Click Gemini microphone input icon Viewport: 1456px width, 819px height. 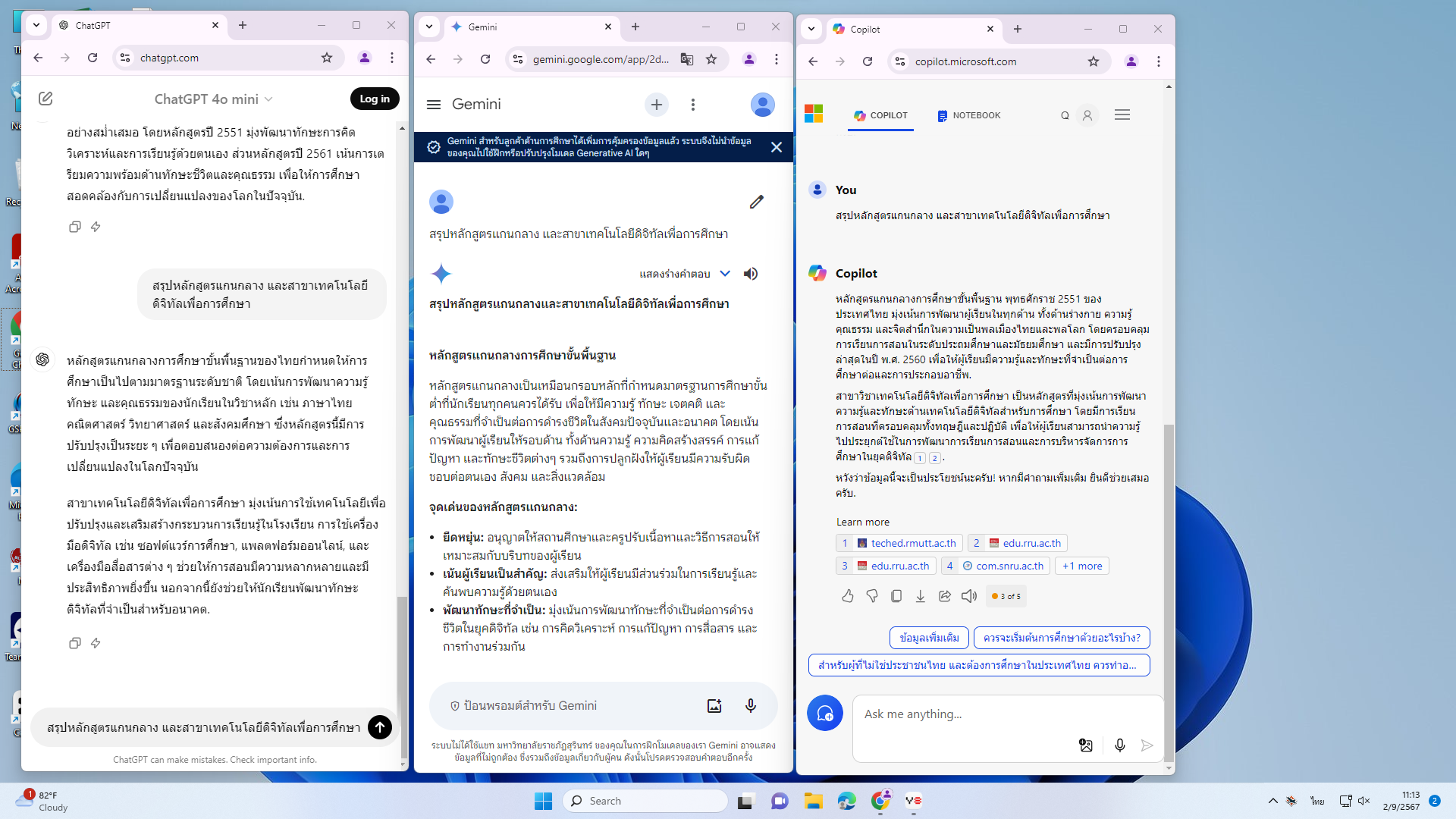pos(750,706)
